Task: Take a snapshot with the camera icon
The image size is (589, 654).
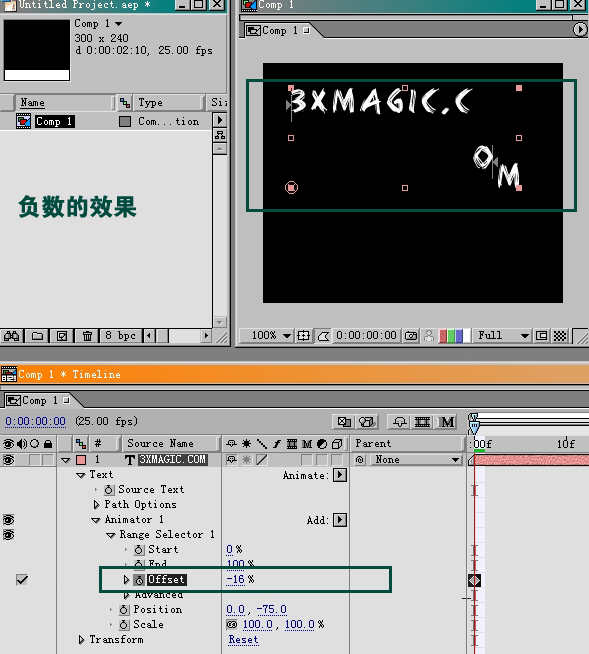Action: [x=411, y=335]
